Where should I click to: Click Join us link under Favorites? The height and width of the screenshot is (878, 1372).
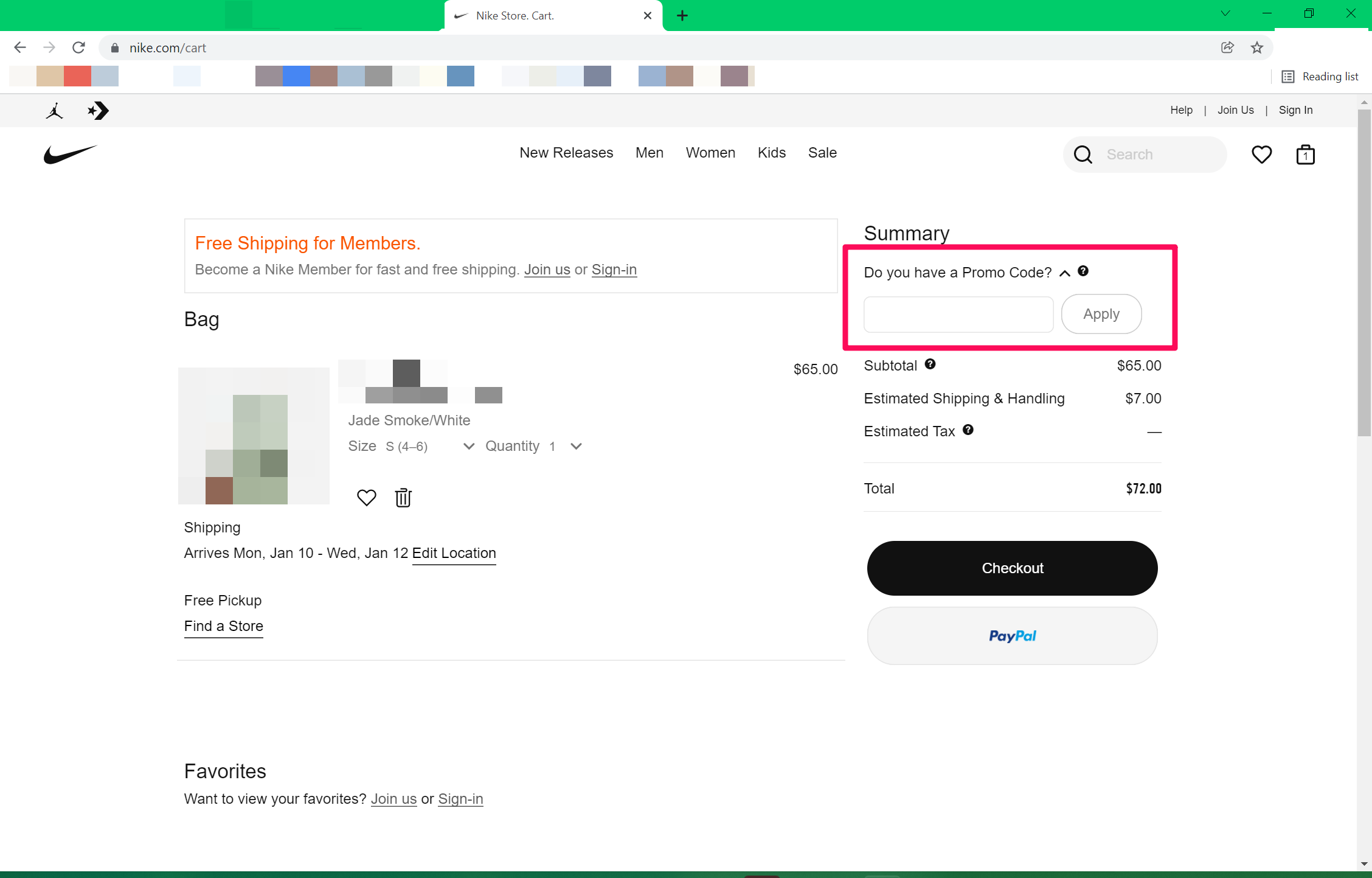394,799
